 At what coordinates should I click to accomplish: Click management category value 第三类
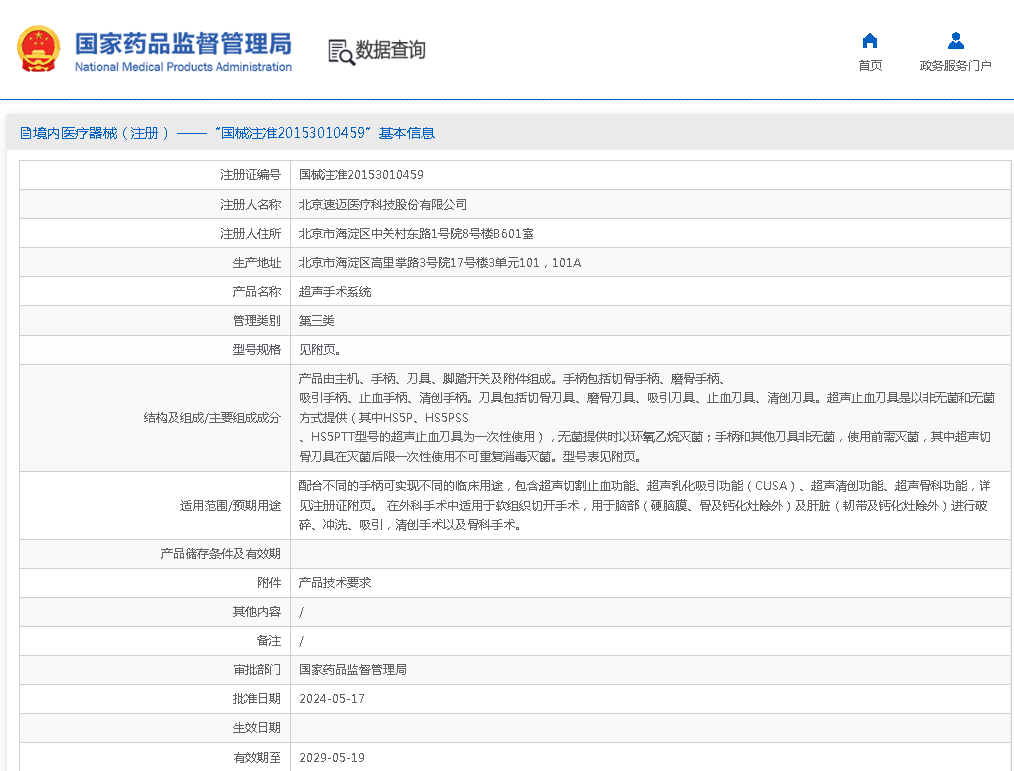click(317, 321)
